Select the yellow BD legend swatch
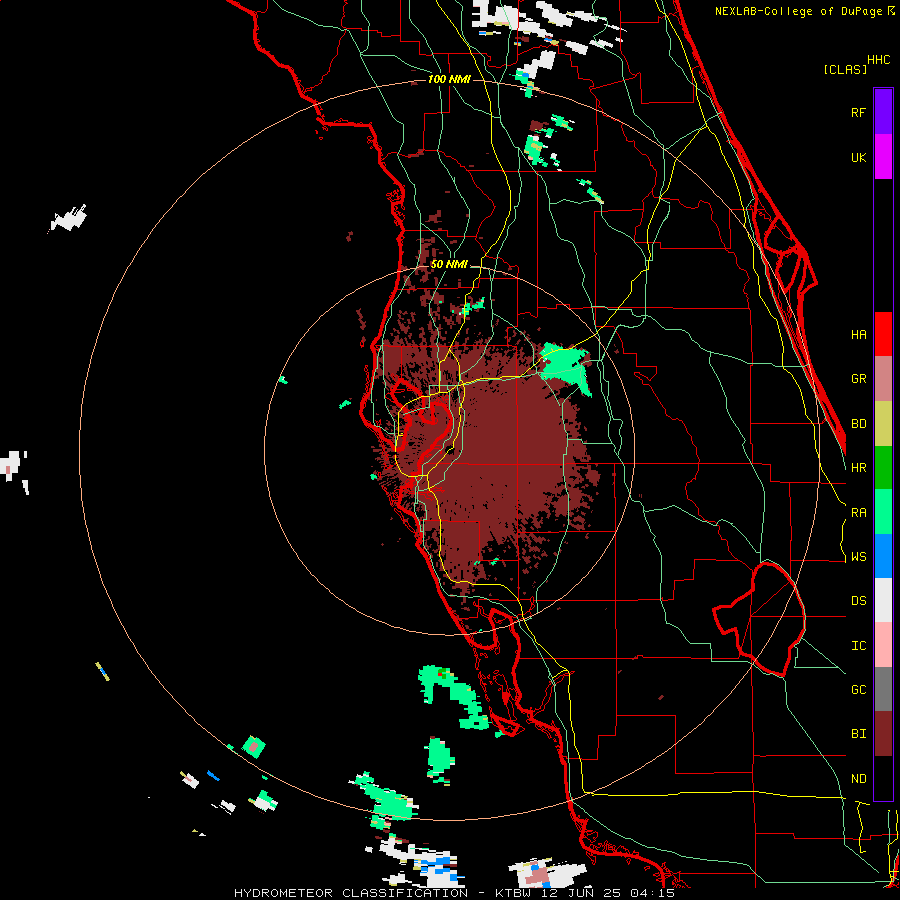 (883, 424)
